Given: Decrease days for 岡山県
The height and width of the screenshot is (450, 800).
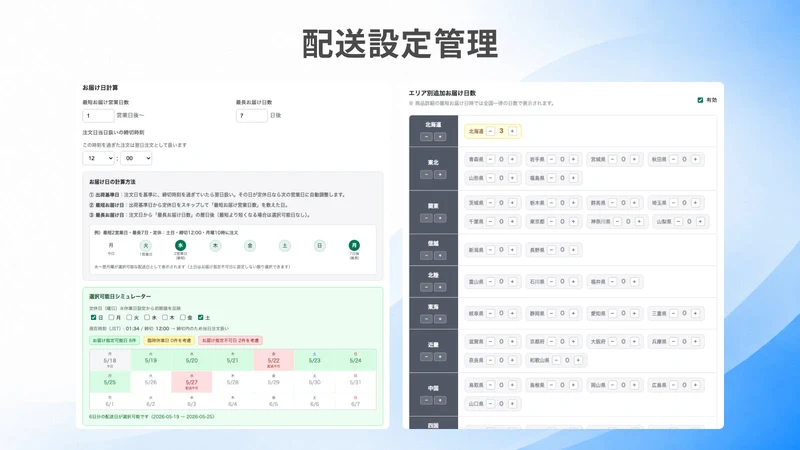Looking at the screenshot, I should (612, 385).
